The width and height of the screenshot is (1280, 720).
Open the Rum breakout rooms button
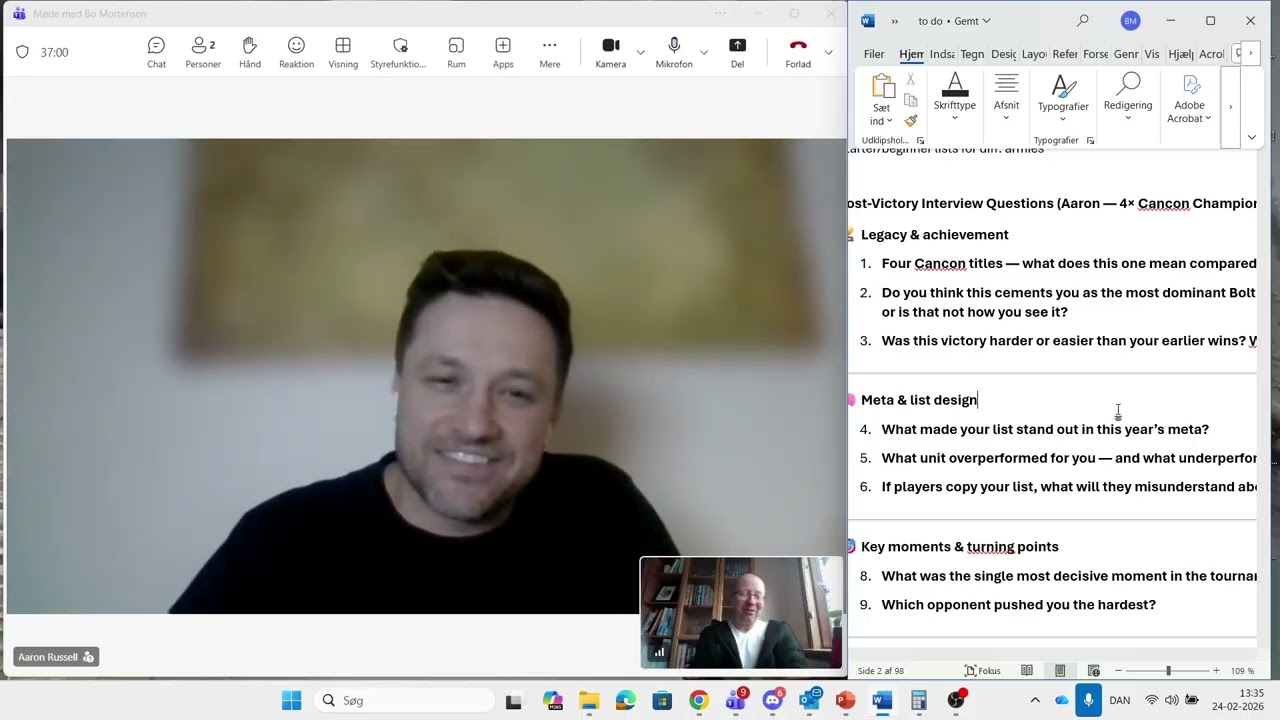click(456, 52)
